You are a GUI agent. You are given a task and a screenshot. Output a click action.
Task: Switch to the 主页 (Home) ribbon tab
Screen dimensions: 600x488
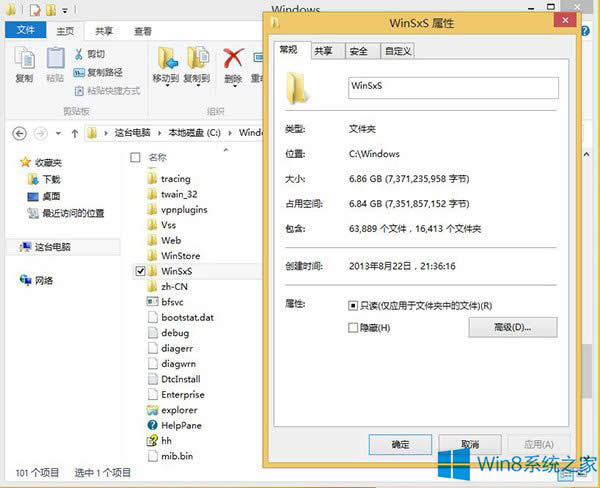(65, 31)
